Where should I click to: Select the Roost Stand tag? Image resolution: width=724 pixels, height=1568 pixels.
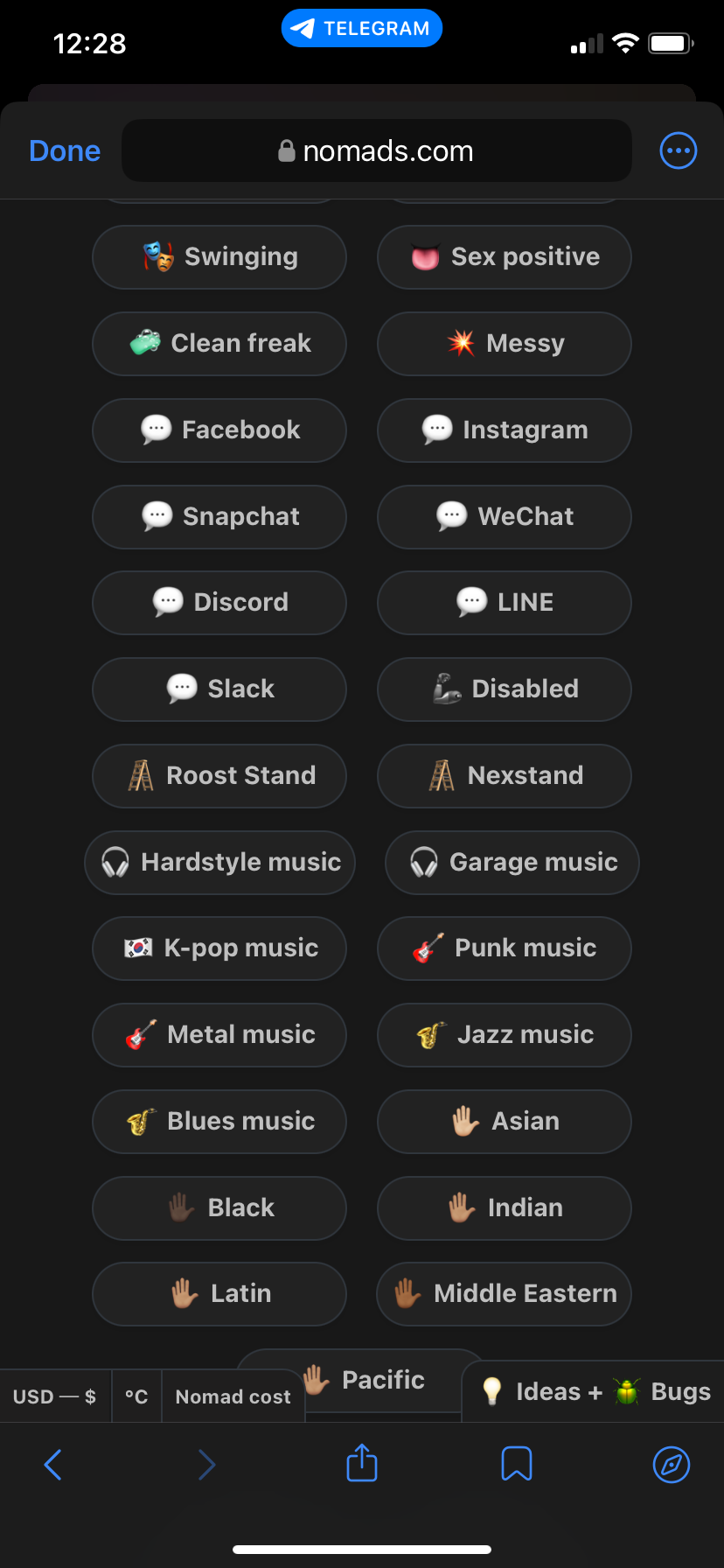219,775
